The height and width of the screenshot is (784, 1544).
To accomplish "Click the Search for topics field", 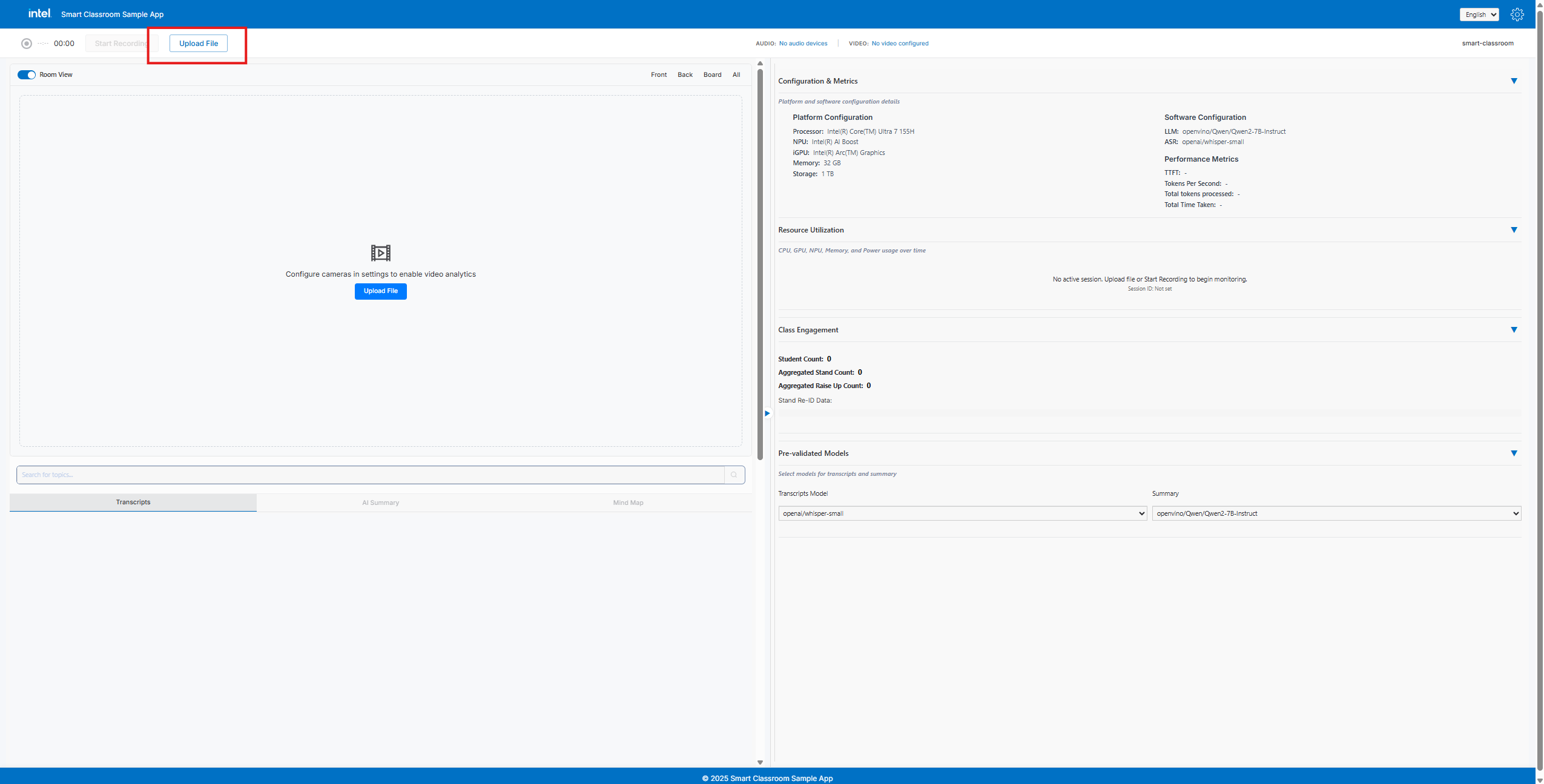I will (369, 475).
